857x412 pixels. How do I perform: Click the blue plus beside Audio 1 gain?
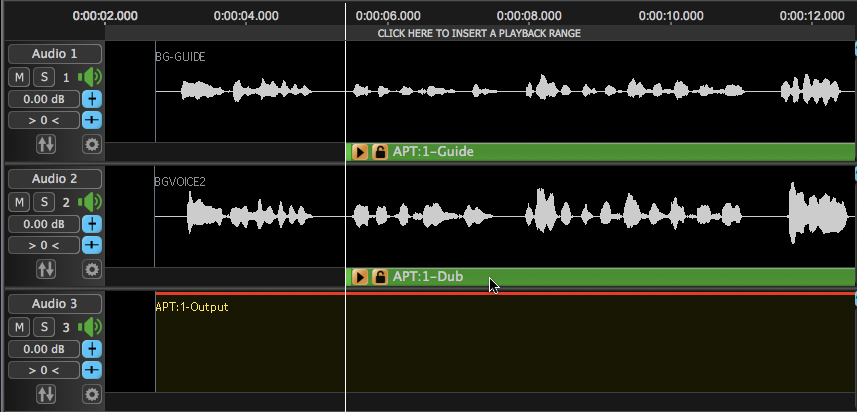(x=92, y=99)
